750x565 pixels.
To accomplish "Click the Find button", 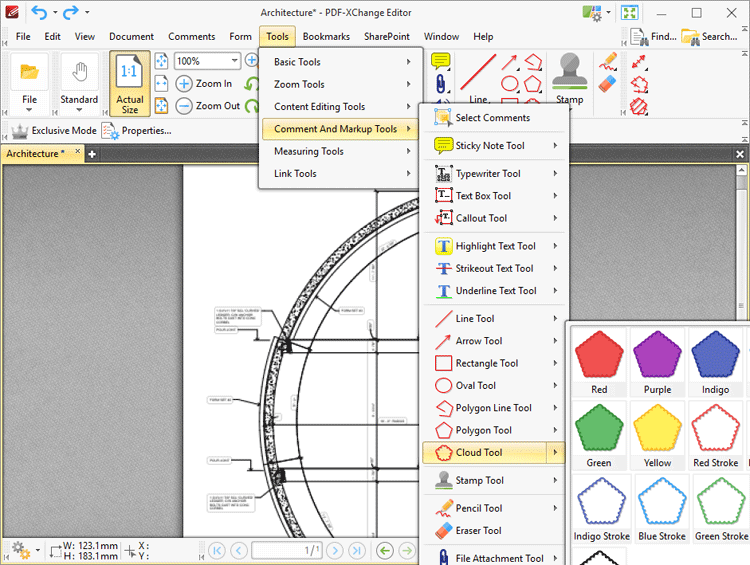I will (653, 37).
